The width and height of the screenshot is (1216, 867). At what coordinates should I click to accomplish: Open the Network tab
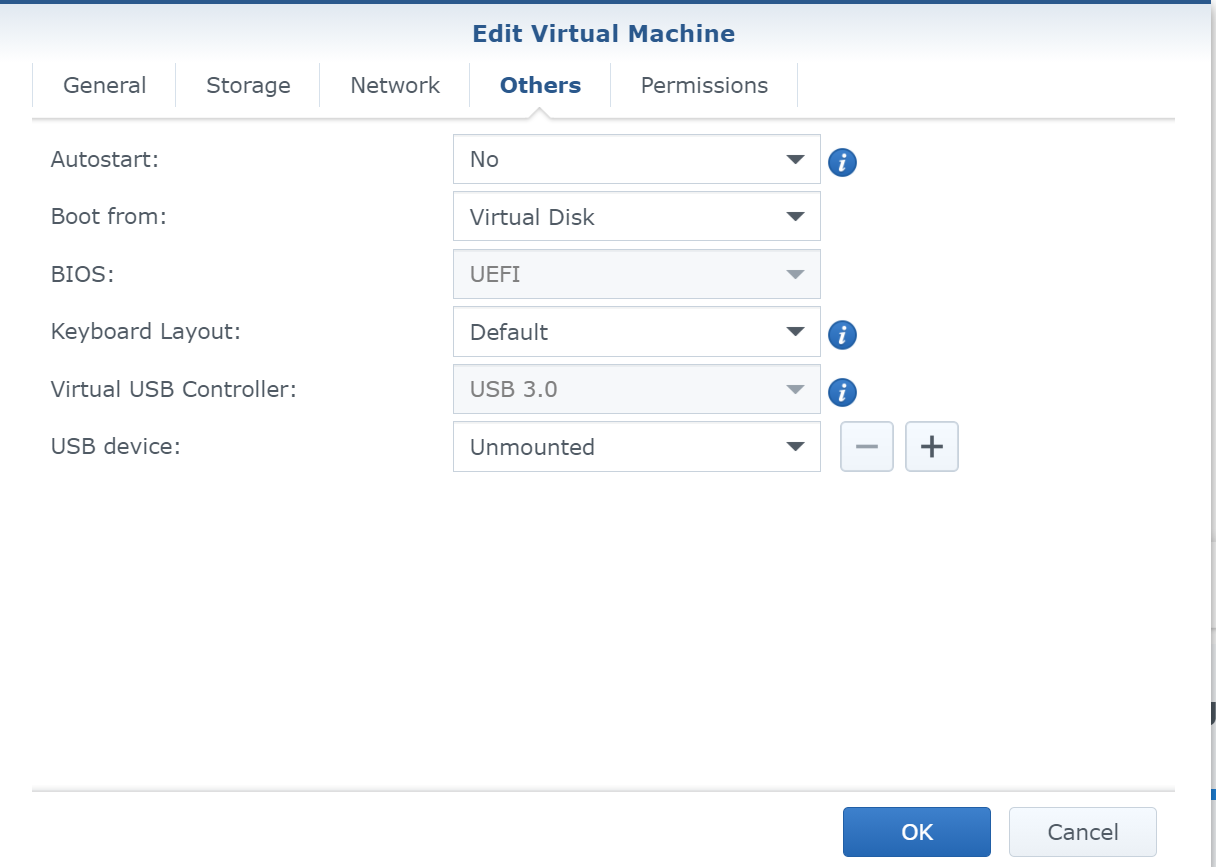pos(394,85)
